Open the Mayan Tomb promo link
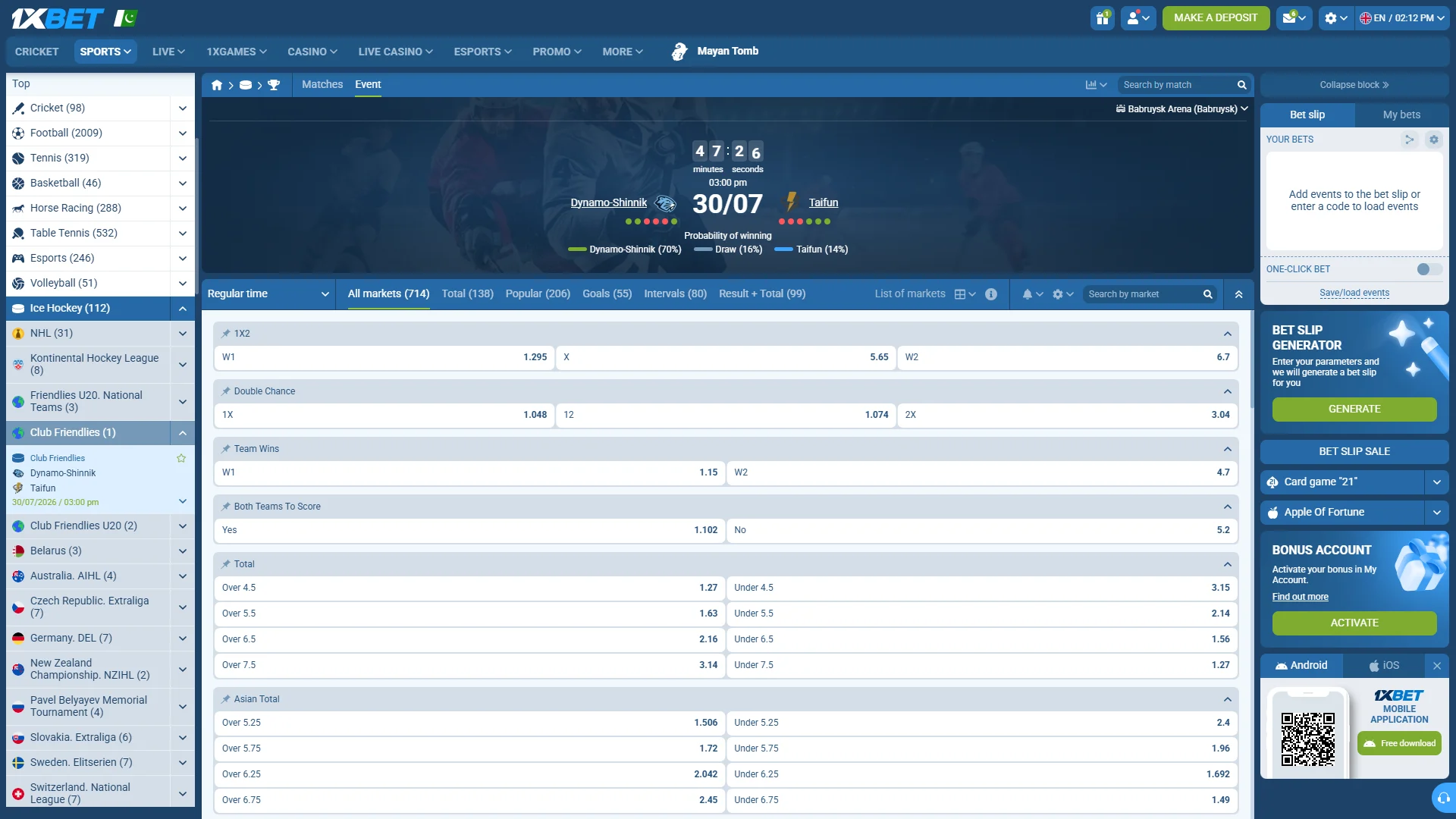 (715, 52)
